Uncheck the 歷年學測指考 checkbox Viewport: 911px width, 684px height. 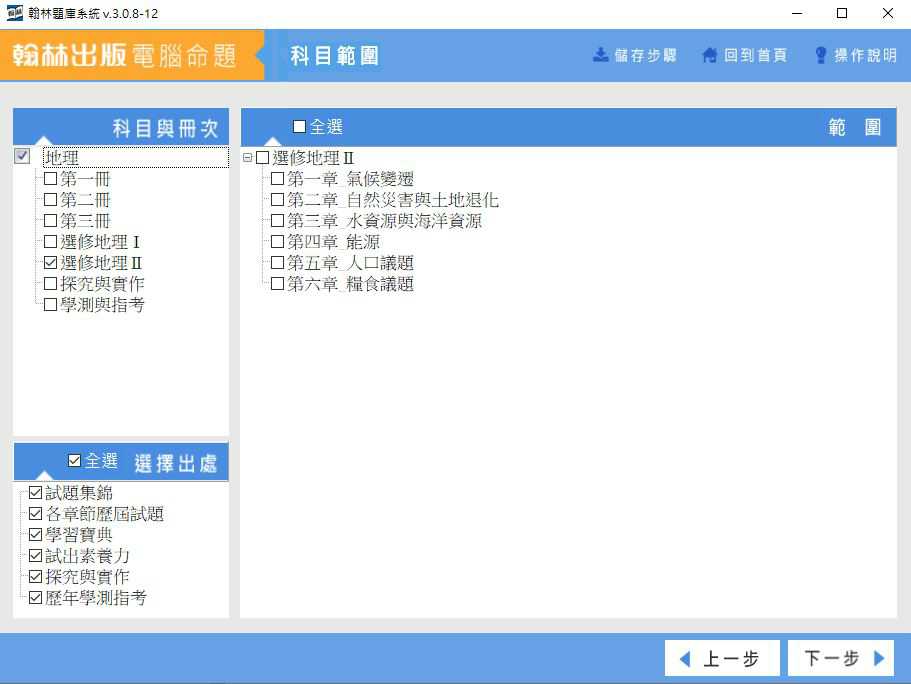[x=35, y=597]
